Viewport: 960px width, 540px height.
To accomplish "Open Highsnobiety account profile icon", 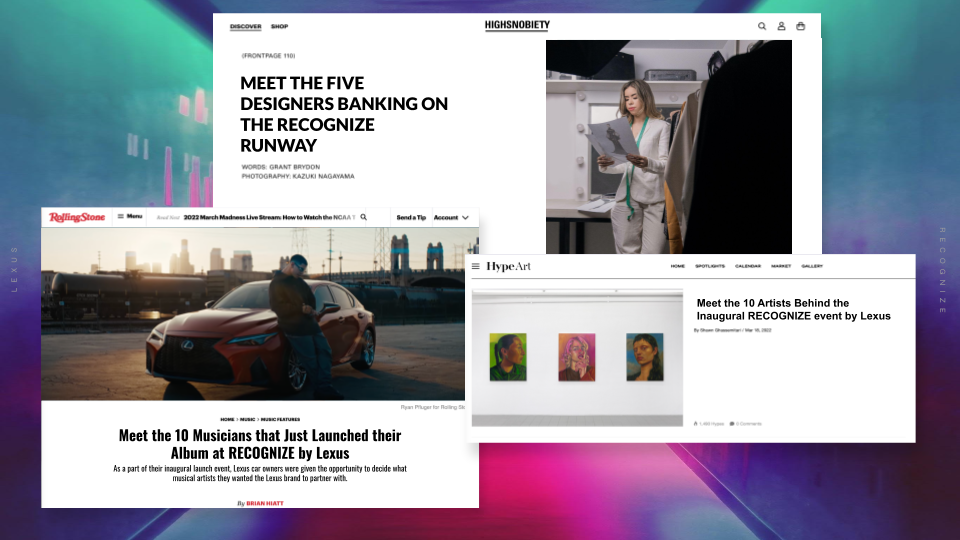I will [x=781, y=26].
